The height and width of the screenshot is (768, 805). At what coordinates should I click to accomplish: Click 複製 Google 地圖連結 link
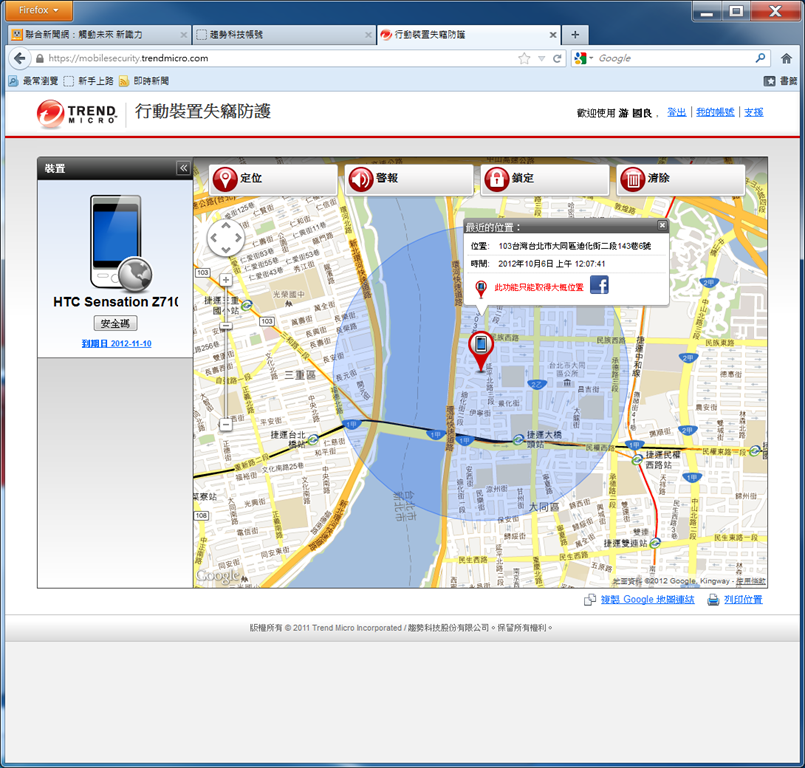tap(647, 600)
